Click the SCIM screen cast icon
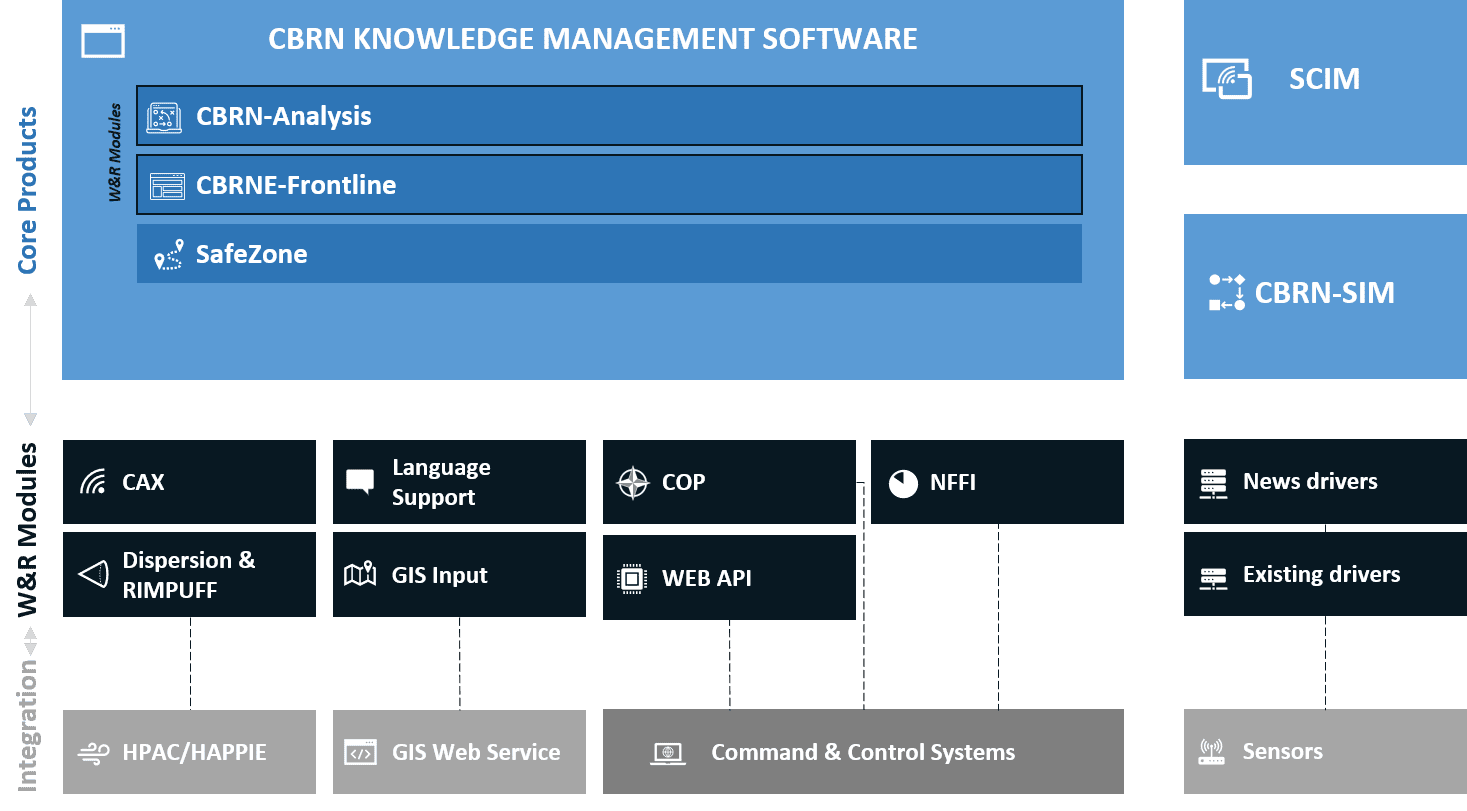The width and height of the screenshot is (1467, 811). tap(1227, 79)
